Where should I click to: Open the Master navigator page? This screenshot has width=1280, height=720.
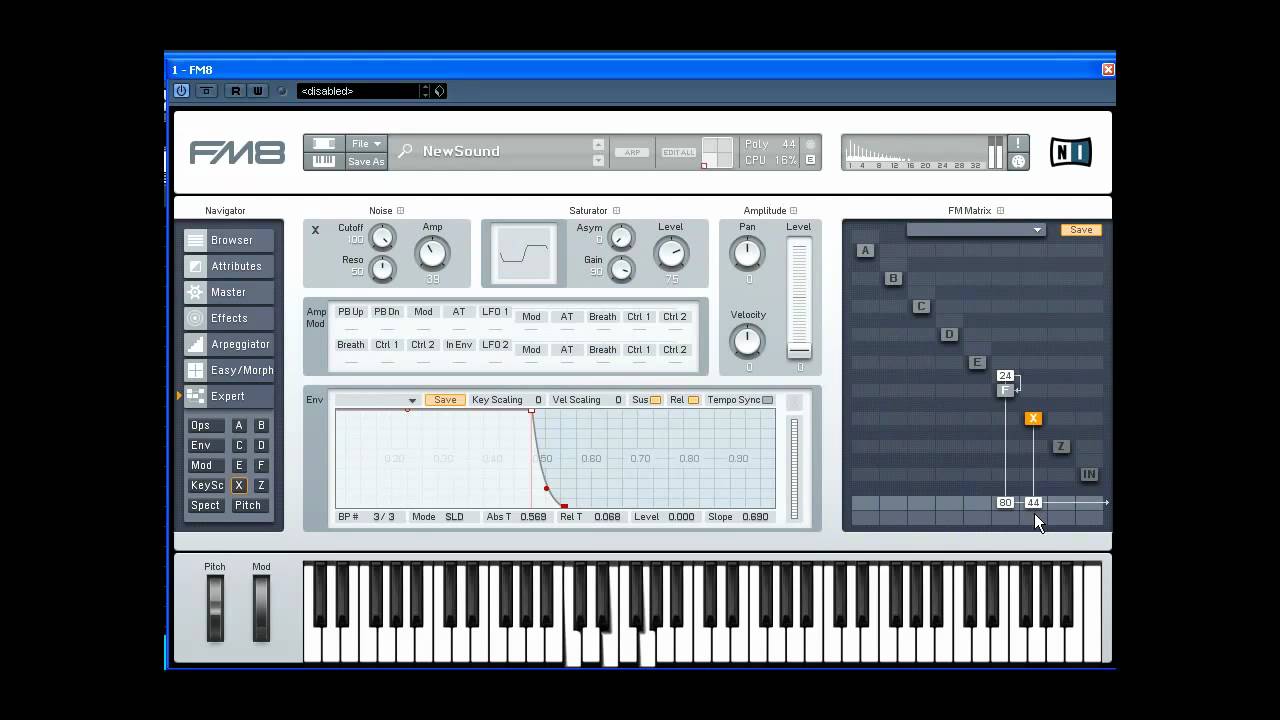click(229, 292)
